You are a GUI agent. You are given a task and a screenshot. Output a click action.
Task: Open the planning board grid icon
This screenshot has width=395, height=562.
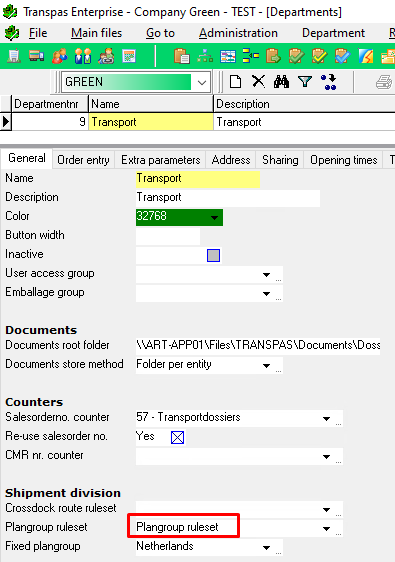[228, 56]
